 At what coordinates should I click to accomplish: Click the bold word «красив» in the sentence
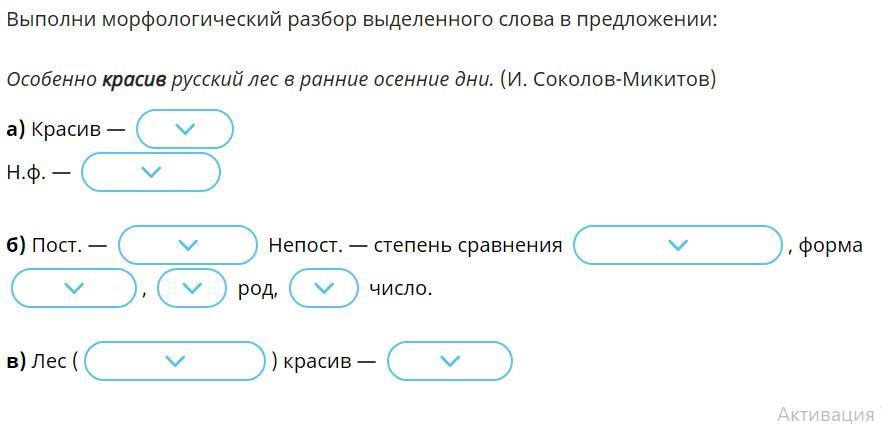[x=134, y=80]
